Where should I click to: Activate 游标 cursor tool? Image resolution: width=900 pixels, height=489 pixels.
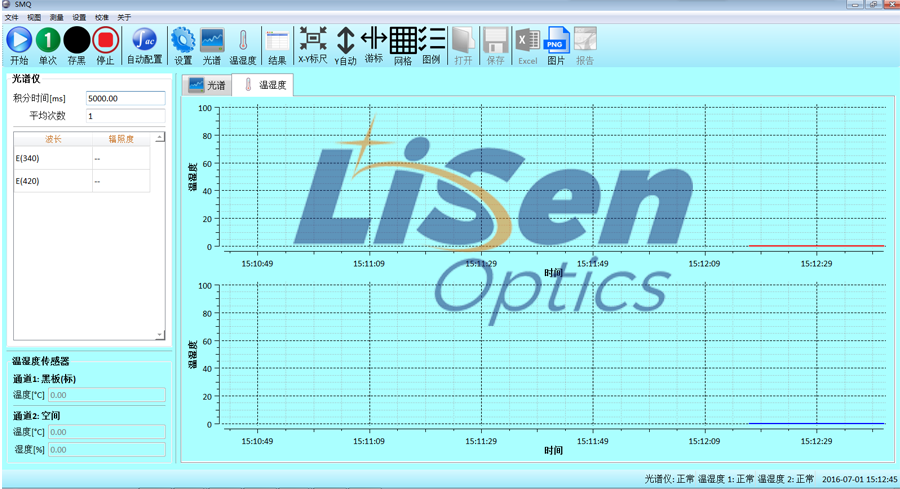pyautogui.click(x=374, y=46)
